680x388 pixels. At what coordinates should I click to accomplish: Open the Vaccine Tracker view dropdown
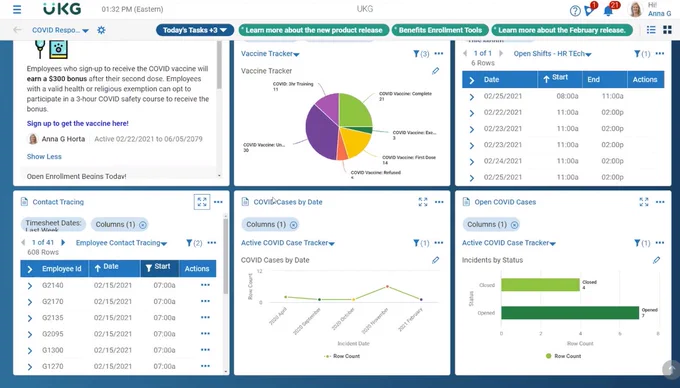click(270, 54)
